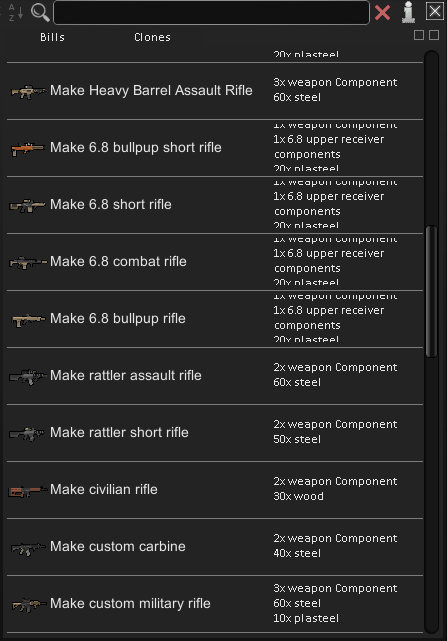Clear the search with the red X
This screenshot has height=641, width=447.
pyautogui.click(x=382, y=12)
